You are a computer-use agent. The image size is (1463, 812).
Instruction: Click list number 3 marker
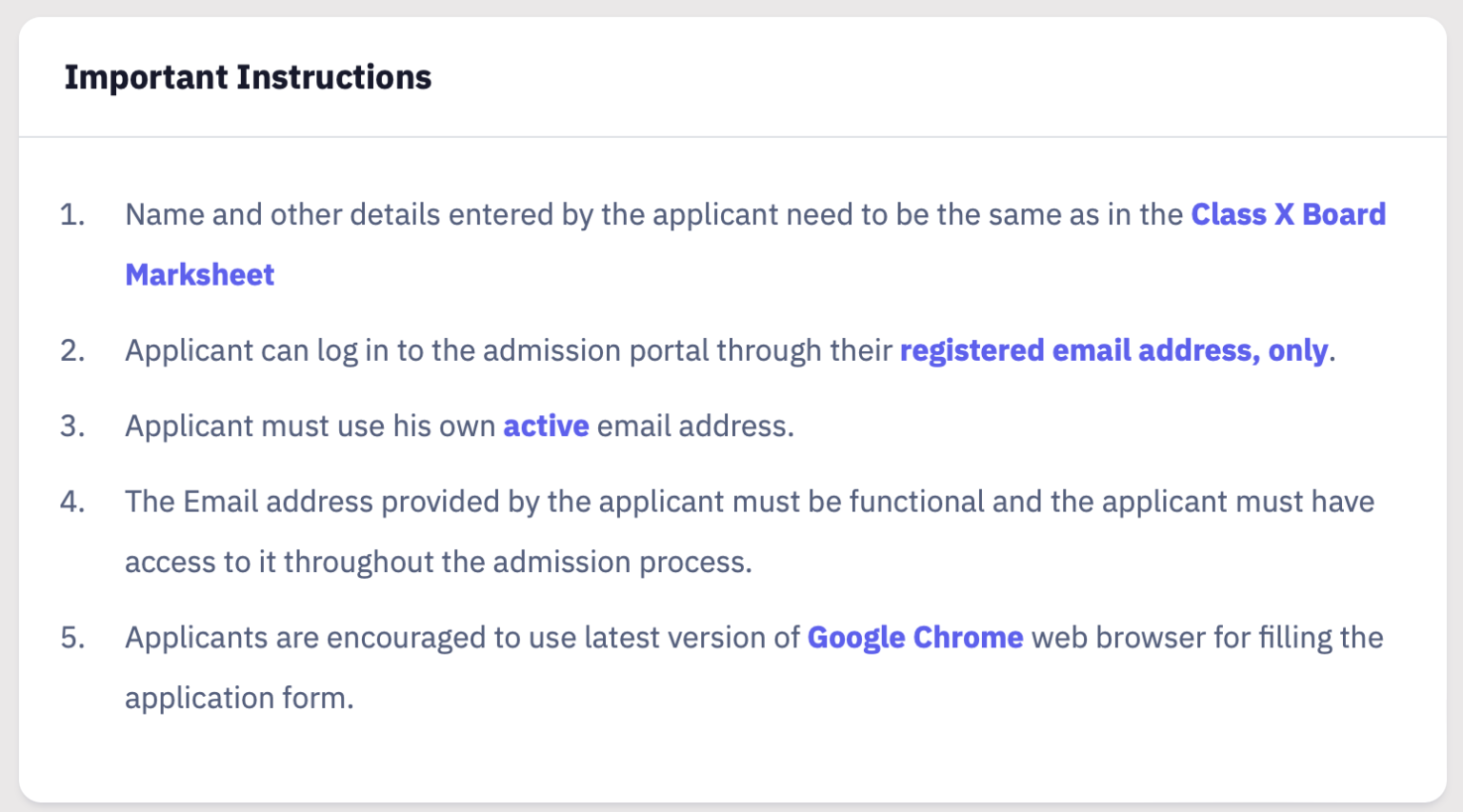pyautogui.click(x=72, y=426)
